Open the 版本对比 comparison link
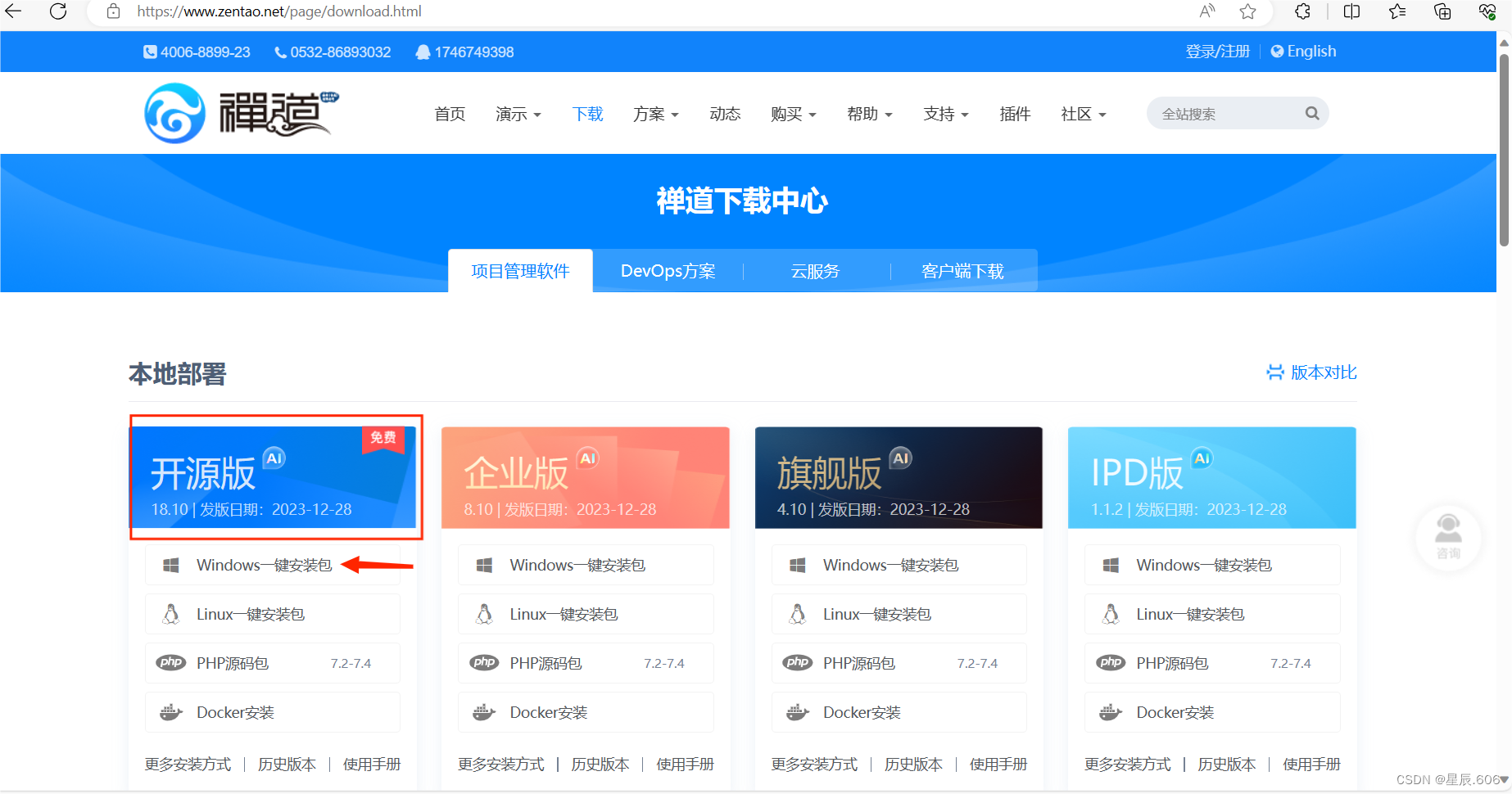This screenshot has width=1512, height=794. pos(1312,372)
